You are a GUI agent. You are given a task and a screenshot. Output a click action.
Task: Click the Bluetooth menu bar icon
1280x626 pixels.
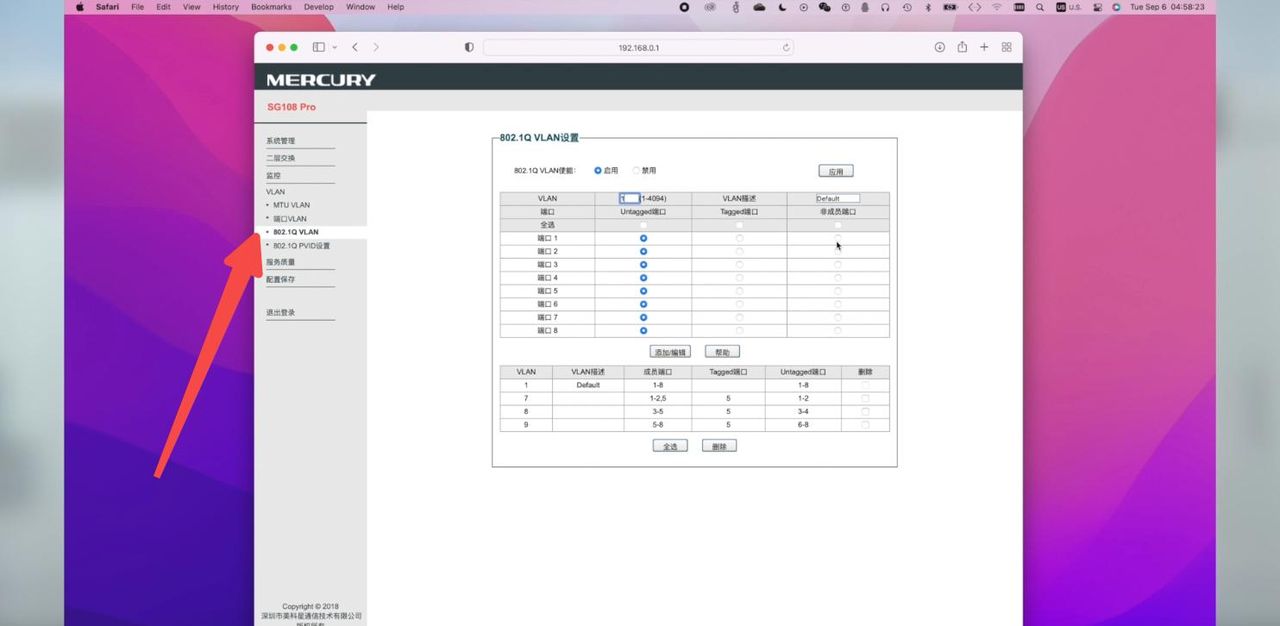click(x=927, y=7)
